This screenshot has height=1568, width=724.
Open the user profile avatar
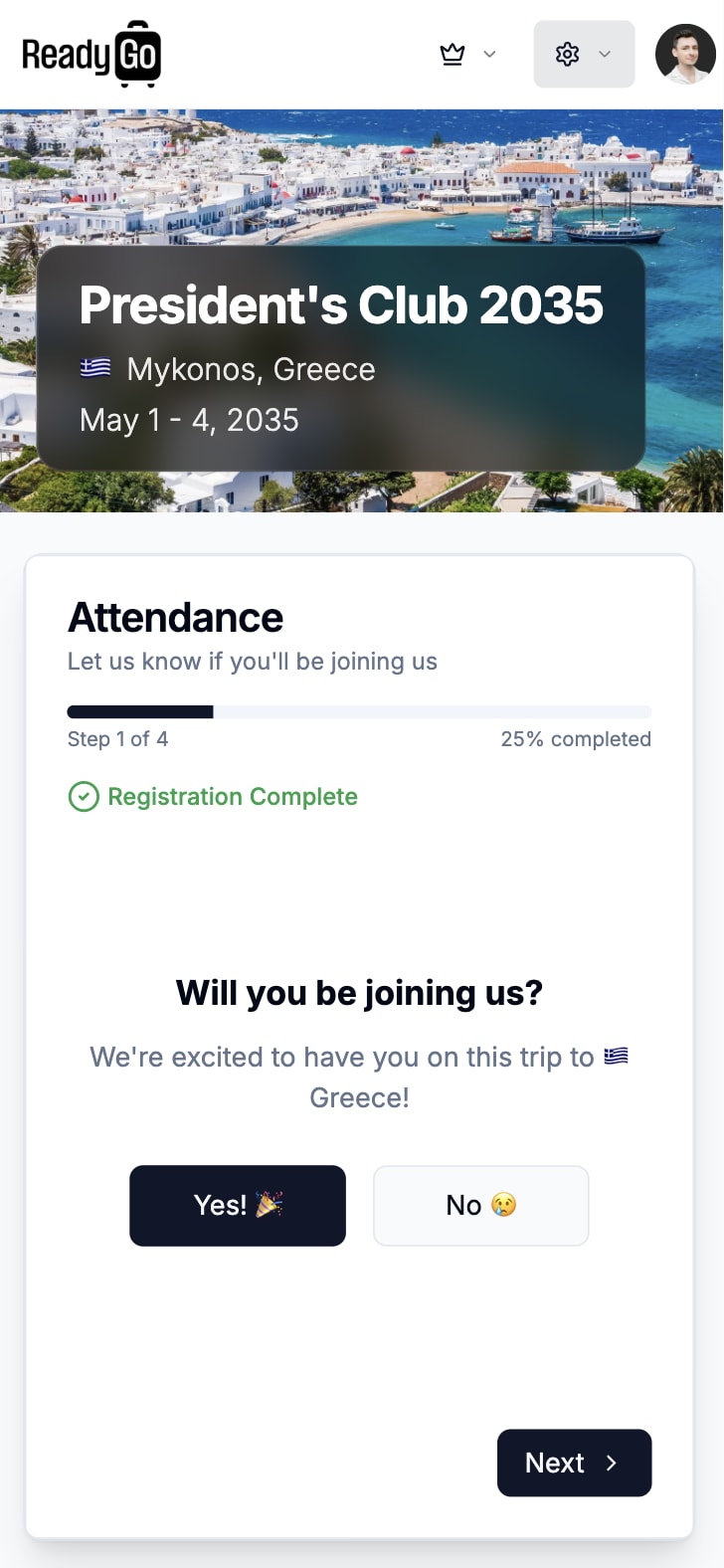685,54
